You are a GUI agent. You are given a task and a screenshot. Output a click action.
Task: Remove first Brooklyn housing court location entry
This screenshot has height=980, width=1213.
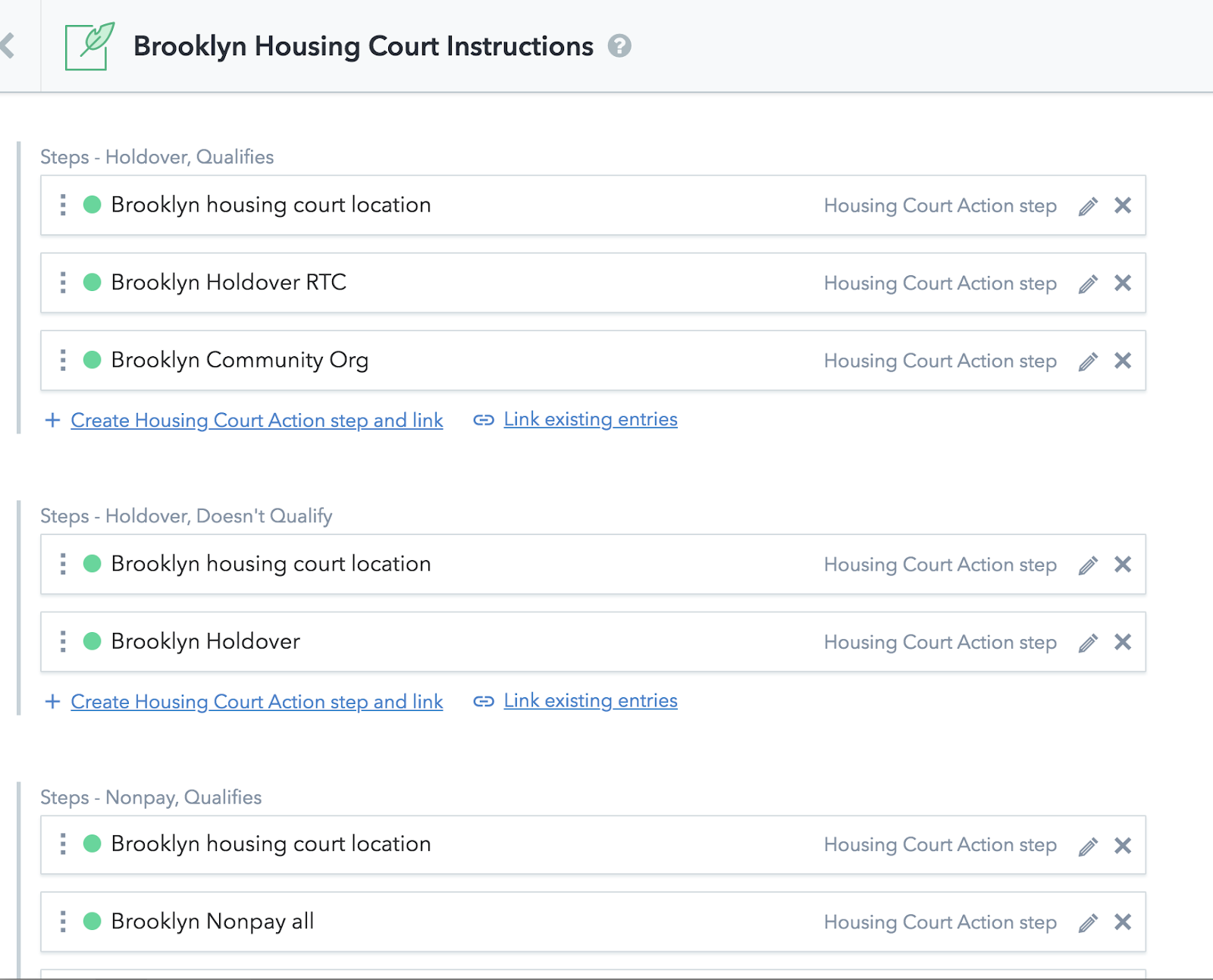point(1123,205)
